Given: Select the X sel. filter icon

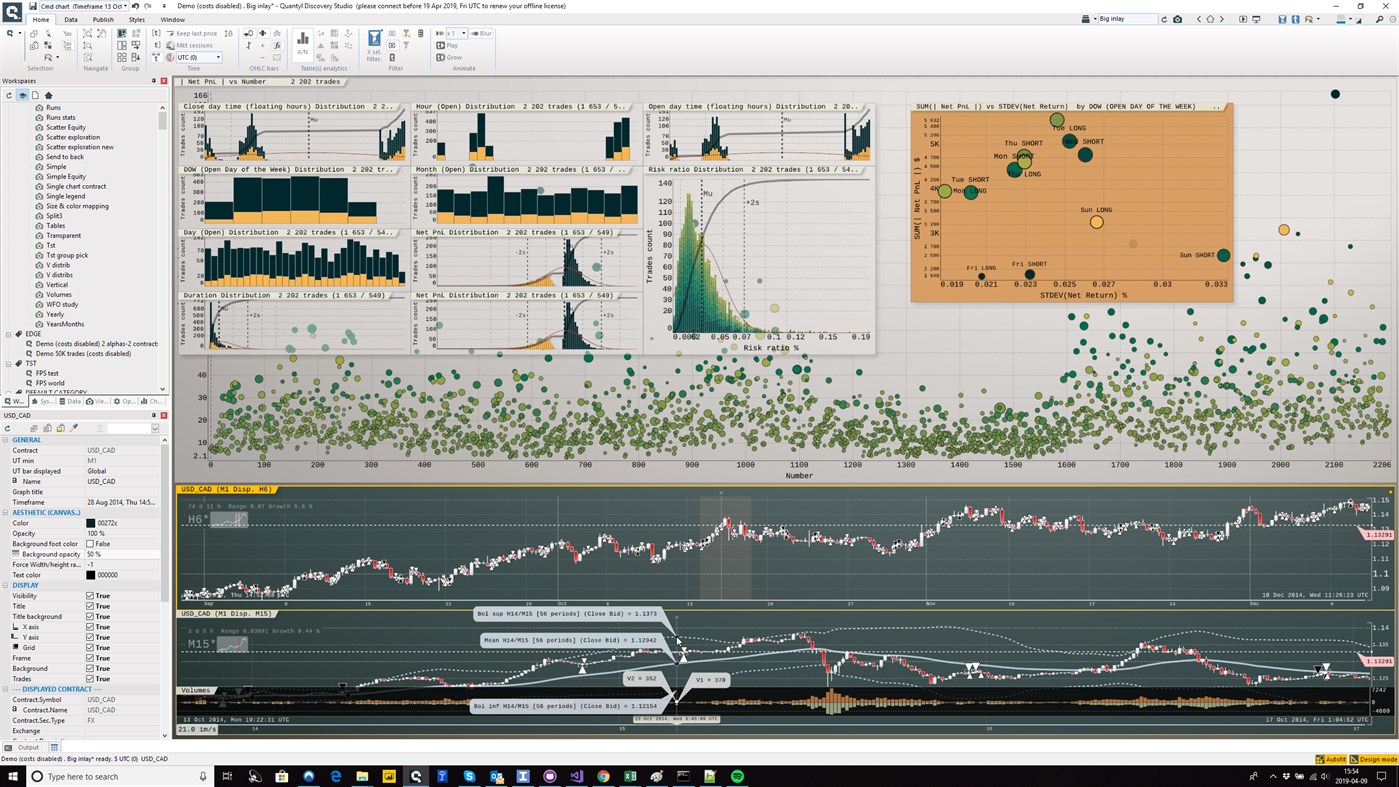Looking at the screenshot, I should [374, 37].
